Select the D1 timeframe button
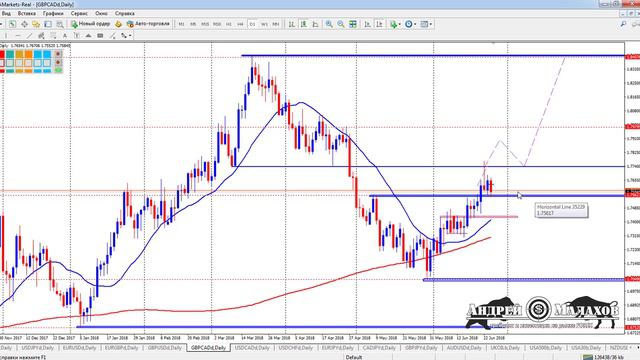Image resolution: width=640 pixels, height=360 pixels. coord(252,24)
